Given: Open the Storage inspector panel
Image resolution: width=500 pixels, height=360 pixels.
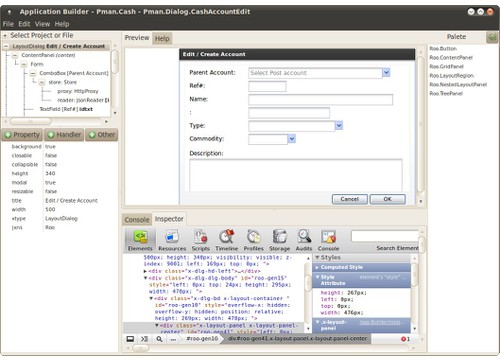Looking at the screenshot, I should pos(279,240).
